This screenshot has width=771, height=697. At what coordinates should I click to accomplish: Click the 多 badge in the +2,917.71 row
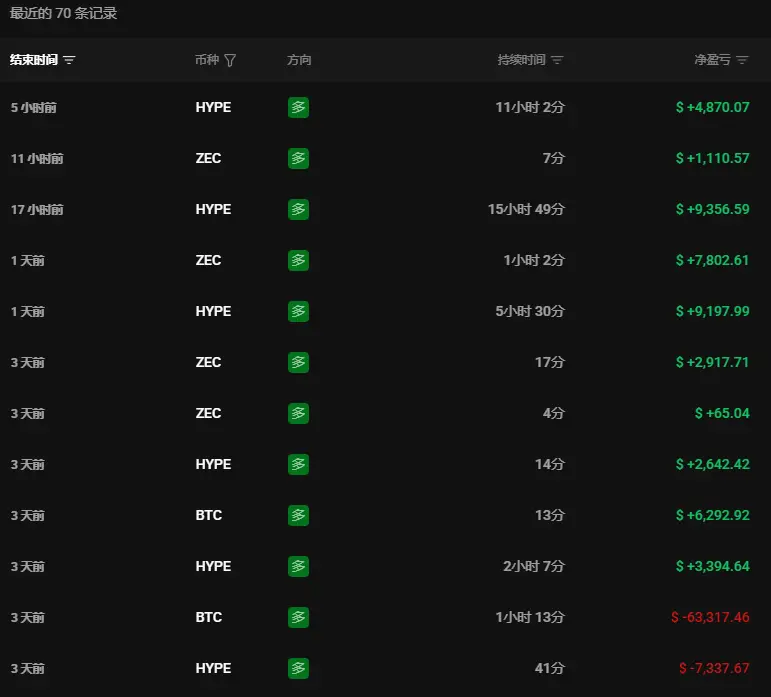pos(298,362)
